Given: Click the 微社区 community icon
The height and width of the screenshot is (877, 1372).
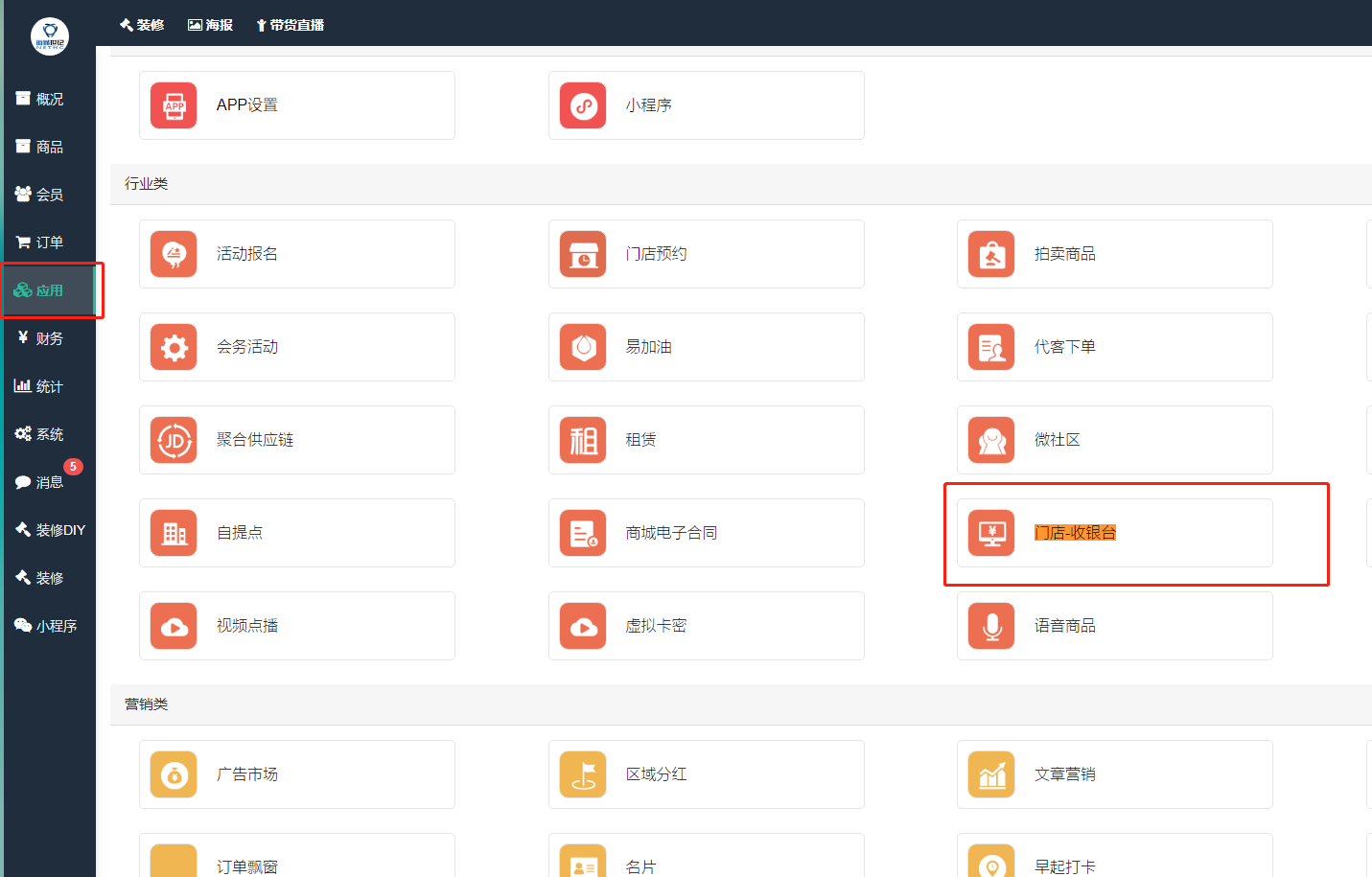Looking at the screenshot, I should pos(991,440).
